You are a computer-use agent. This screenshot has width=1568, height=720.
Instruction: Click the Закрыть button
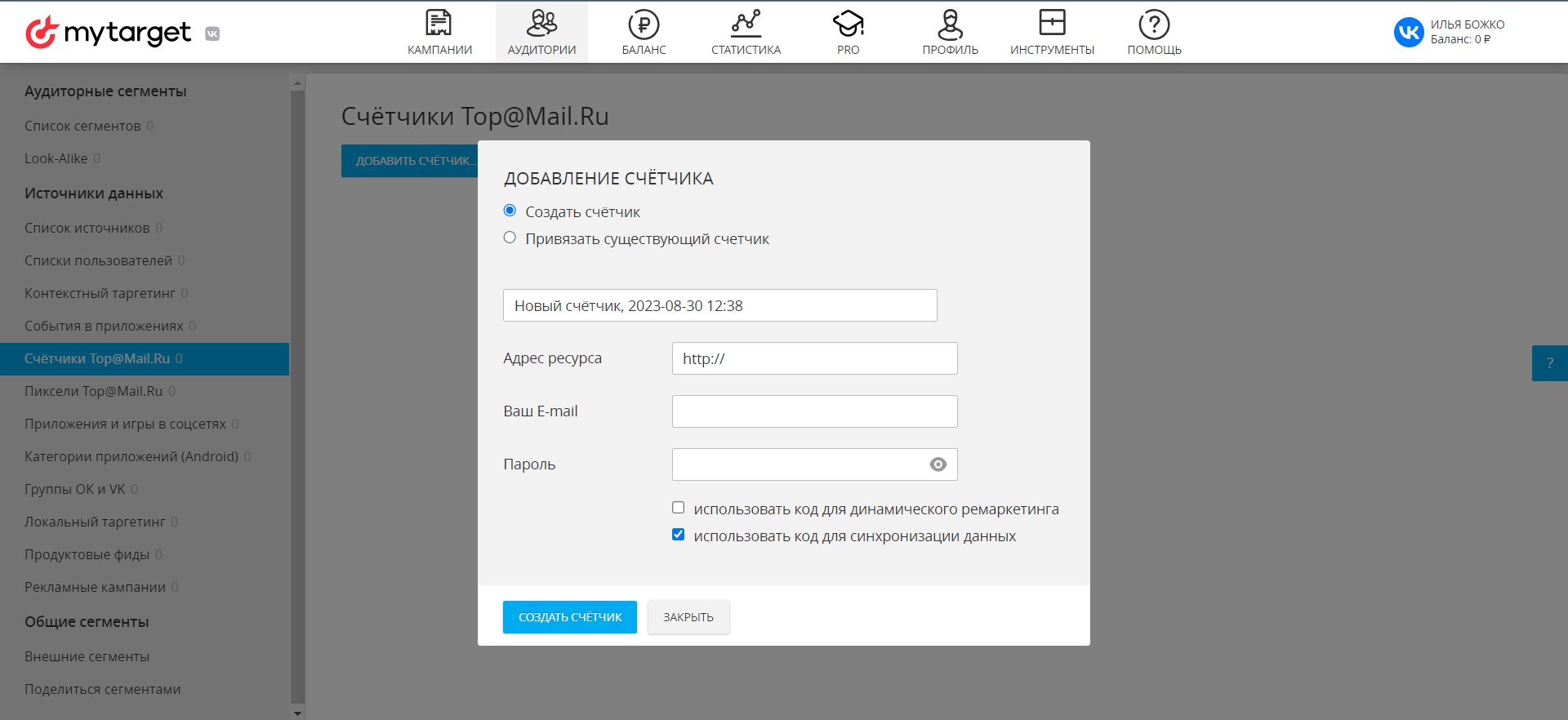688,617
